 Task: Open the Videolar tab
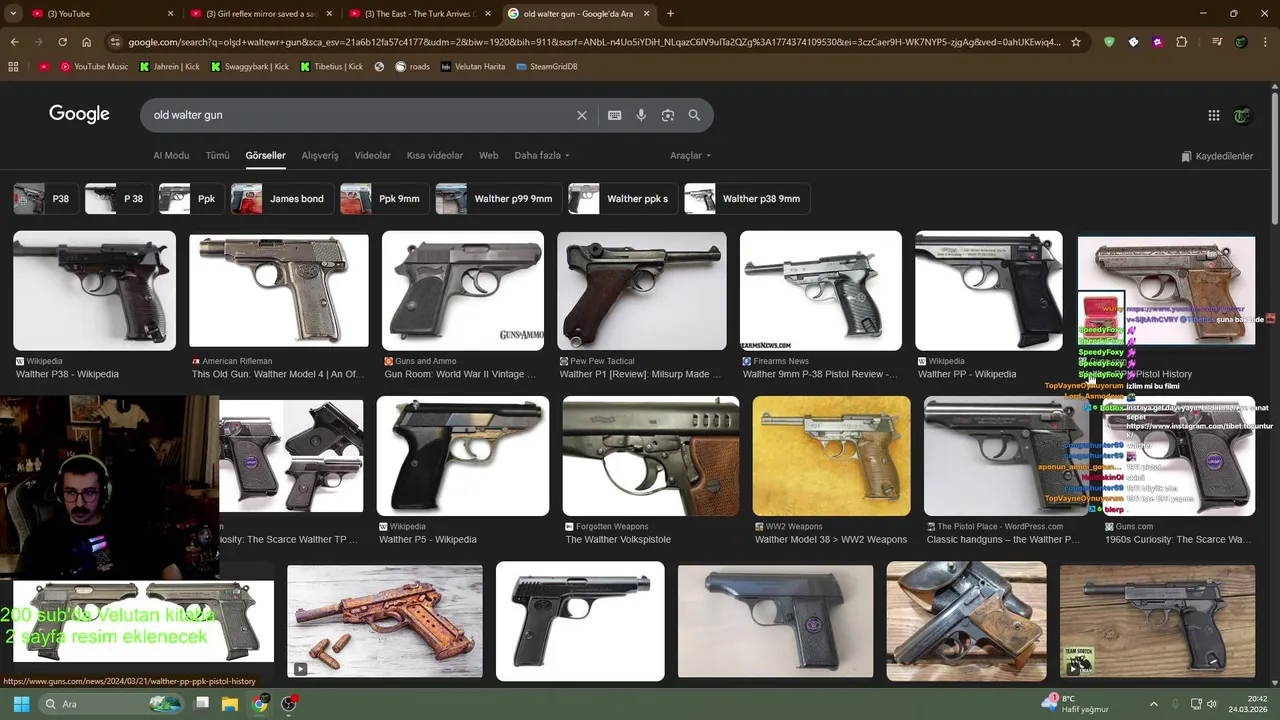pos(373,155)
